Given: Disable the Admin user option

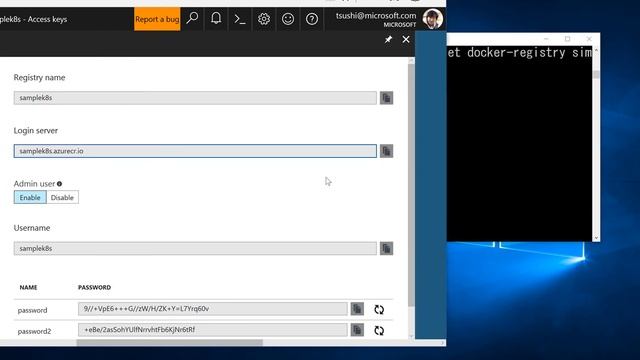Looking at the screenshot, I should (62, 198).
